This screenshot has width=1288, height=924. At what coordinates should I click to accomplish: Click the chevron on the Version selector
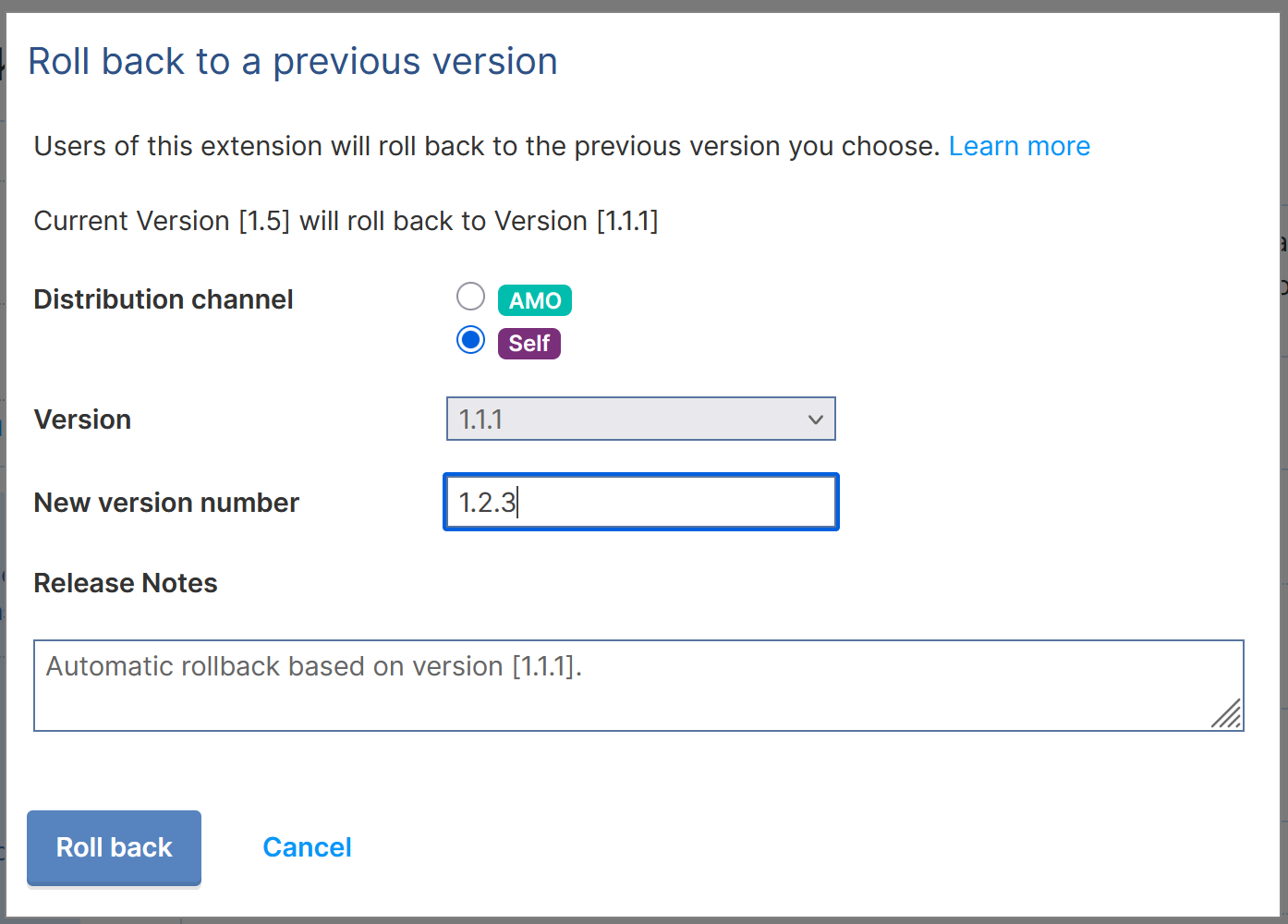[815, 419]
